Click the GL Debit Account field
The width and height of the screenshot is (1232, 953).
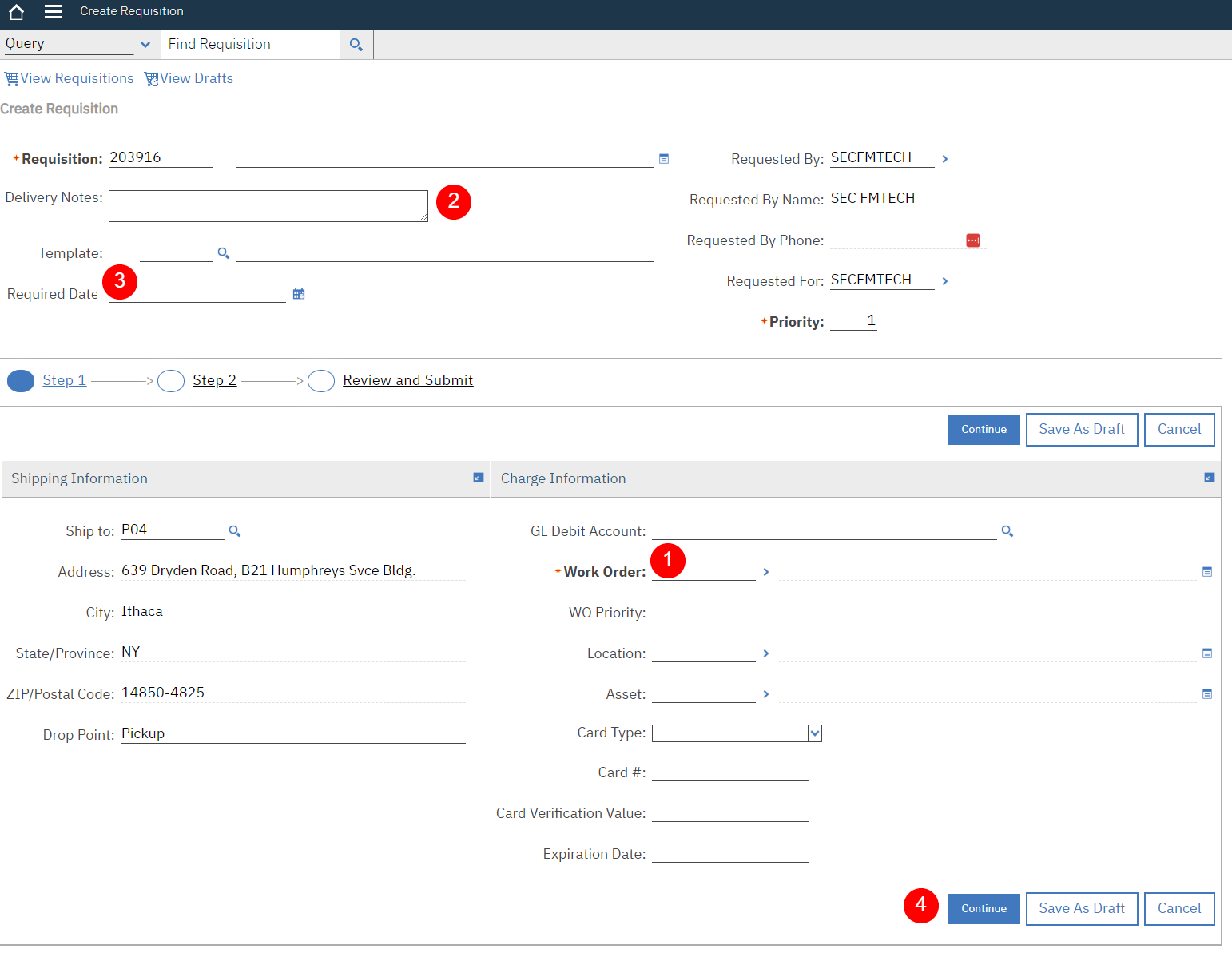point(825,530)
